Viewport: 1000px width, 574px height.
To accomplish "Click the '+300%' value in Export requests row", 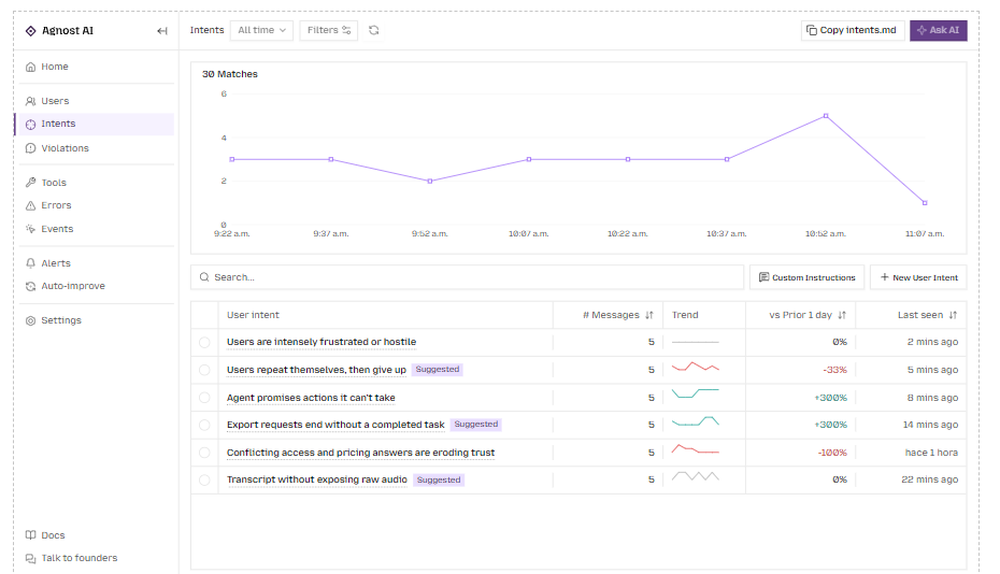I will coord(830,425).
